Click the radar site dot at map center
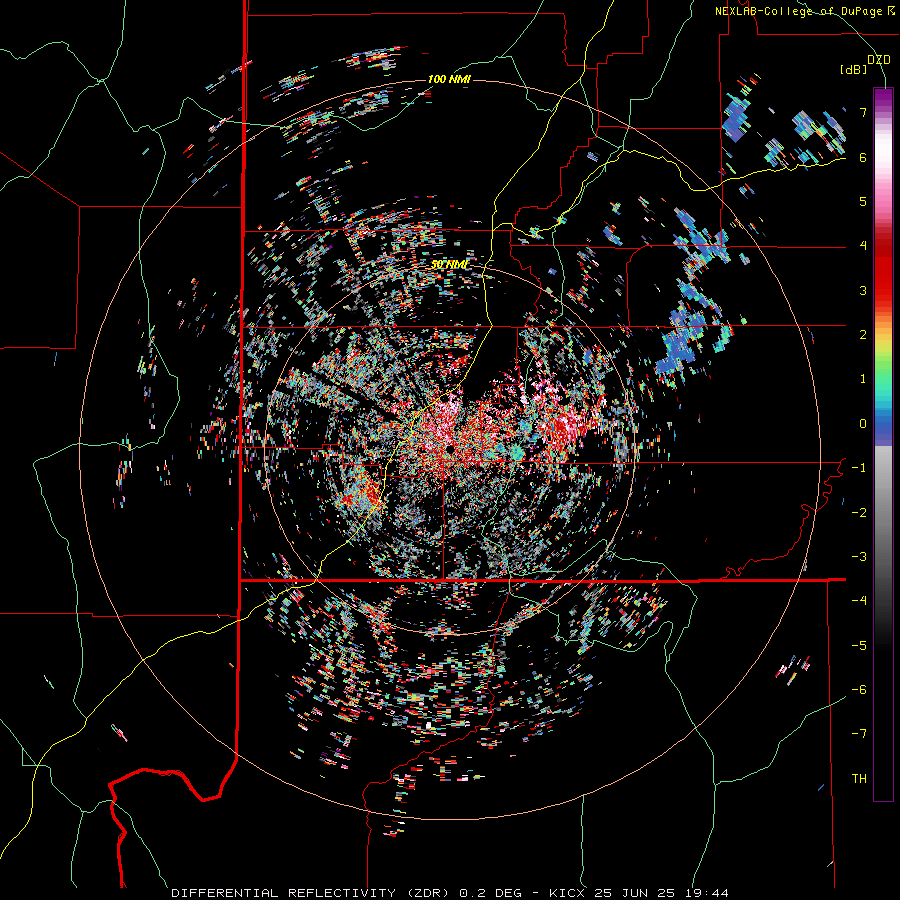This screenshot has height=900, width=900. coord(450,449)
